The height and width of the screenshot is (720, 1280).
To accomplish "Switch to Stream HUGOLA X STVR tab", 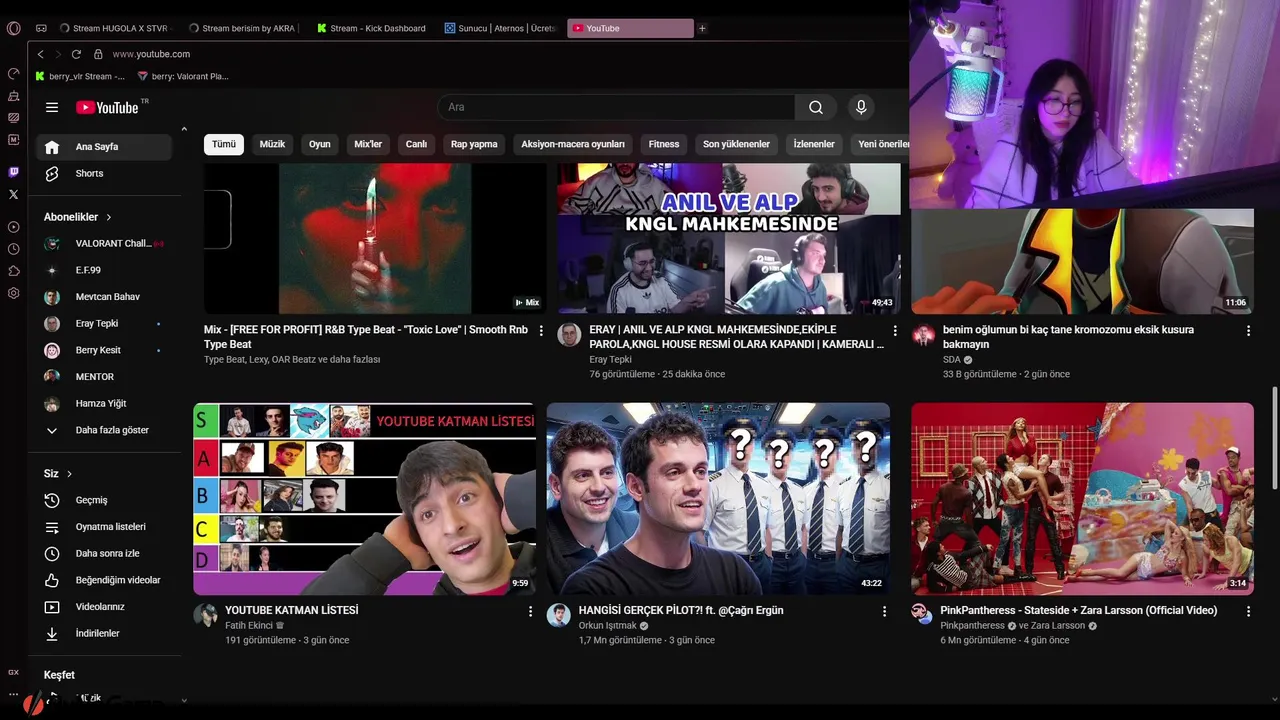I will point(115,28).
